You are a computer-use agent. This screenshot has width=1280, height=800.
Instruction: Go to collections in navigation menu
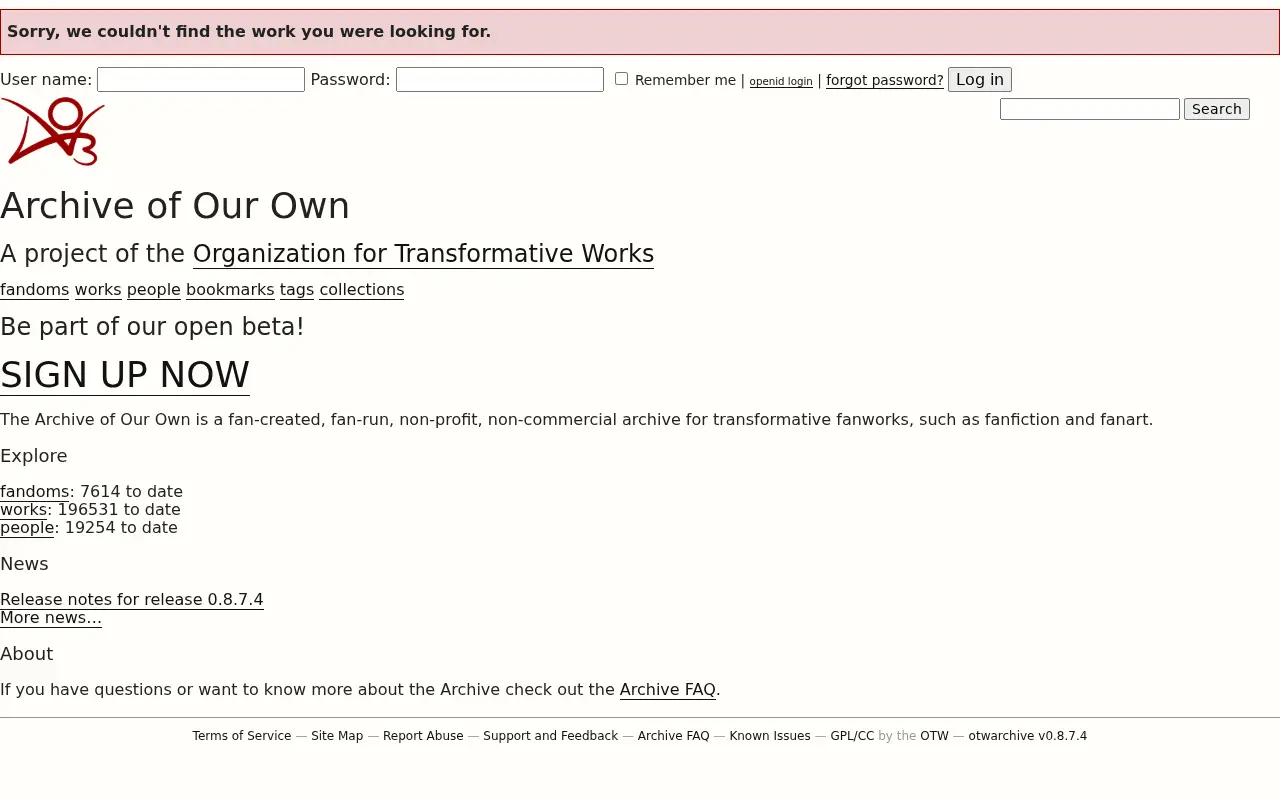(x=362, y=290)
